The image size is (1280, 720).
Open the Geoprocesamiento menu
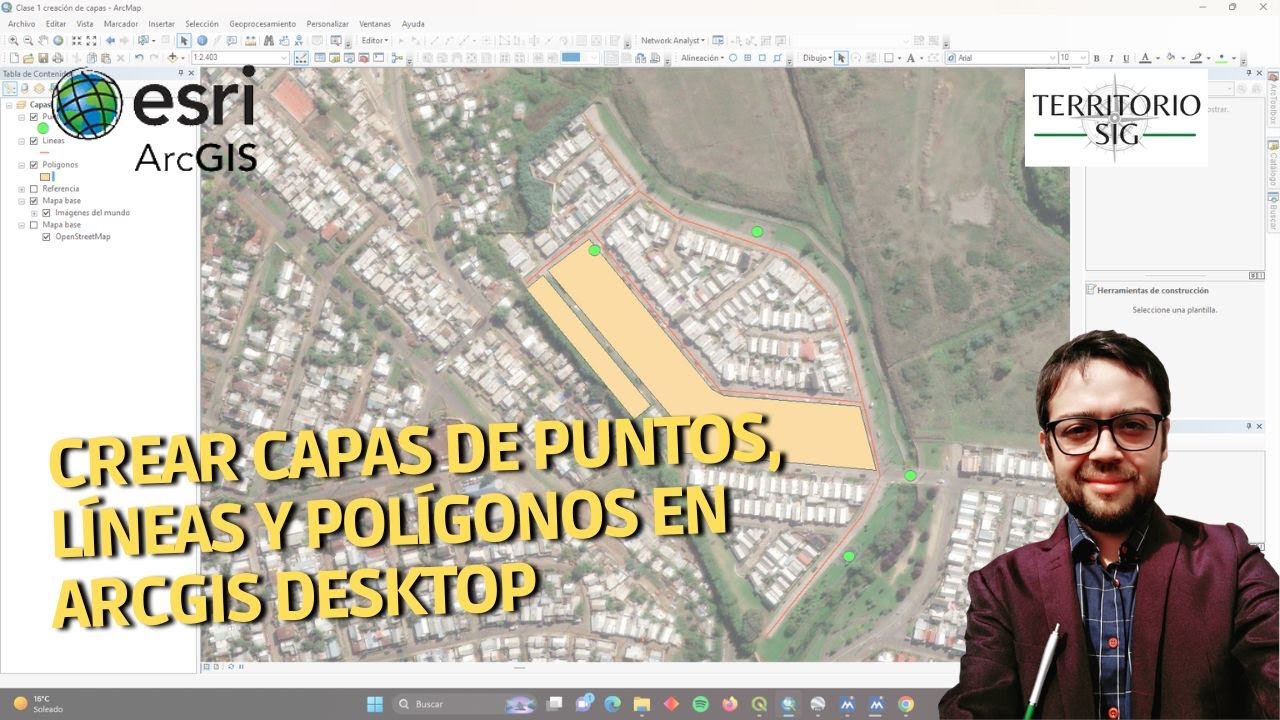tap(262, 24)
